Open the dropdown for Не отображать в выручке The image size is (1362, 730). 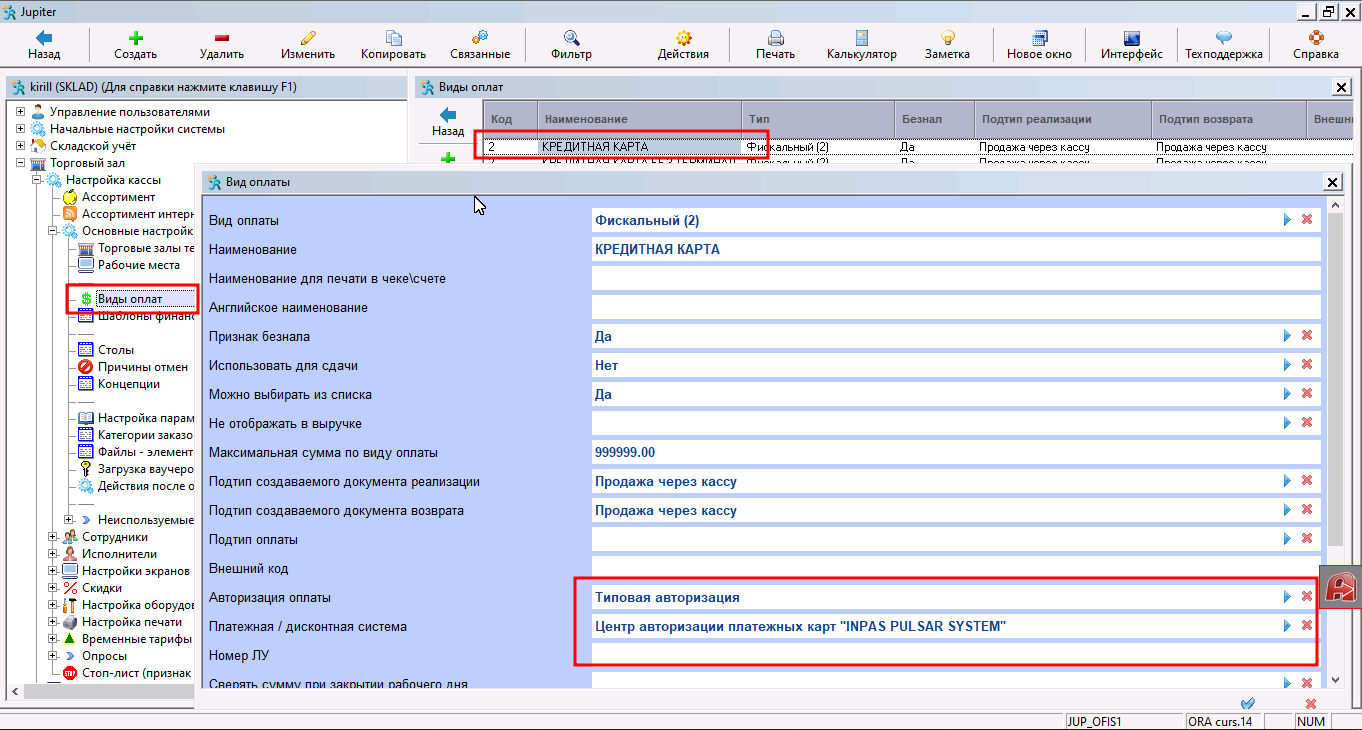coord(1288,423)
